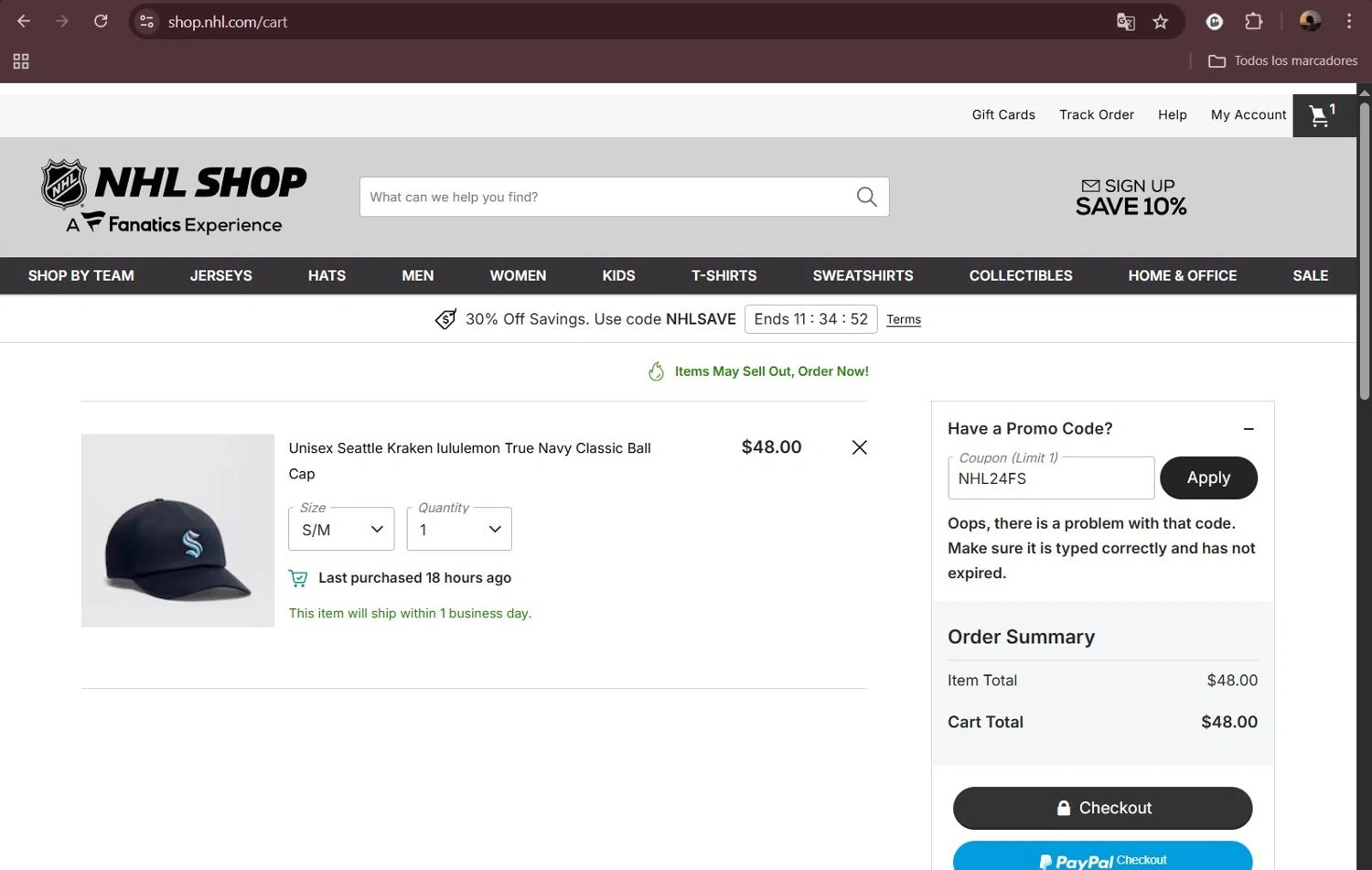
Task: Click the browser address bar URL
Action: click(227, 22)
